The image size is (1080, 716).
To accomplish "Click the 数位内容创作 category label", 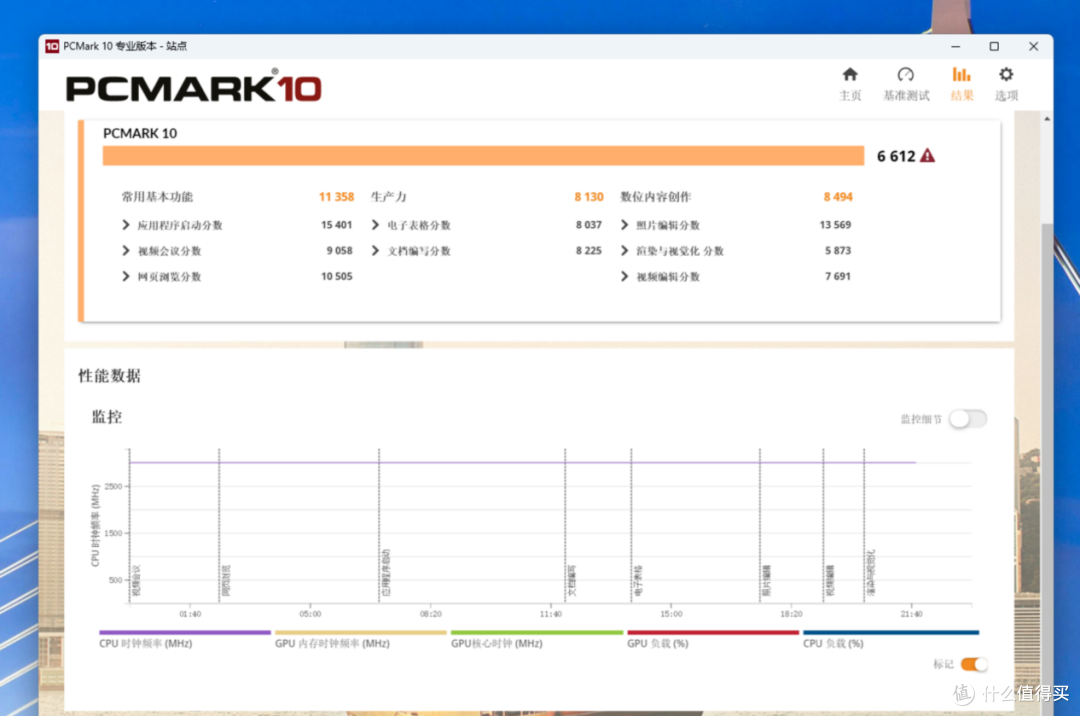I will (656, 197).
